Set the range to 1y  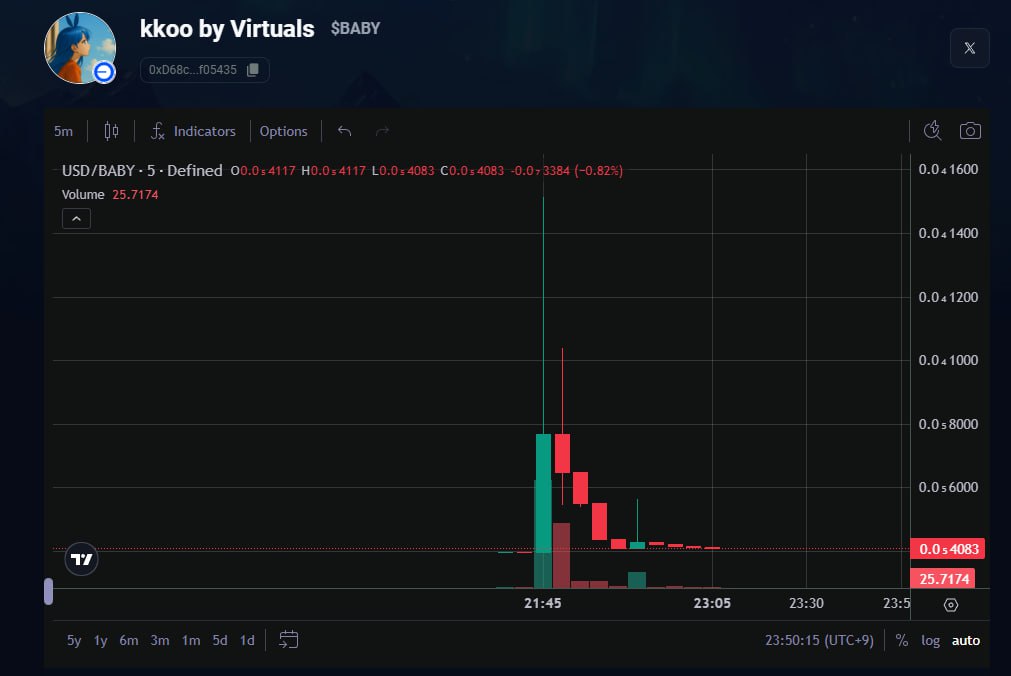[100, 640]
